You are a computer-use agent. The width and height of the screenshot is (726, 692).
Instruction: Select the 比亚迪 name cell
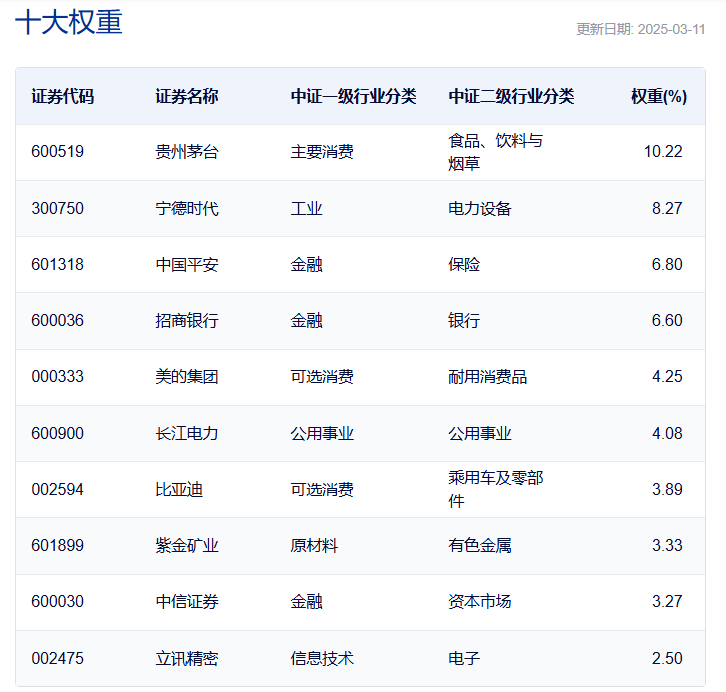coord(179,489)
